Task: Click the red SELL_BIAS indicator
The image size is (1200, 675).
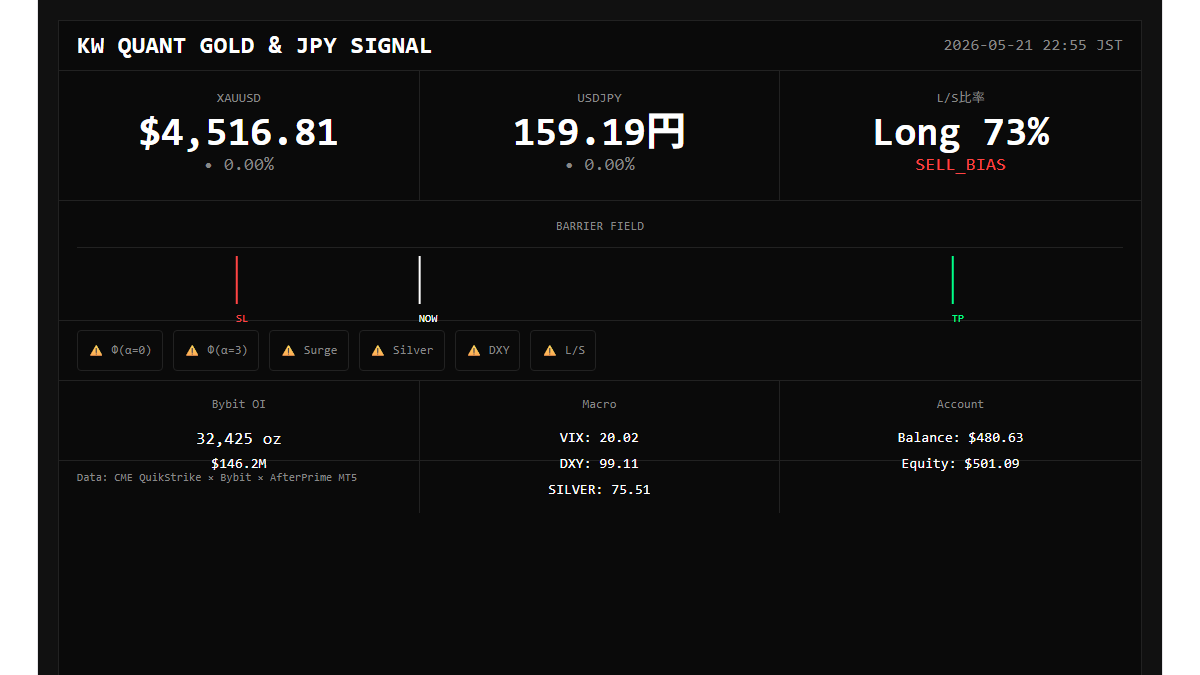Action: (961, 165)
